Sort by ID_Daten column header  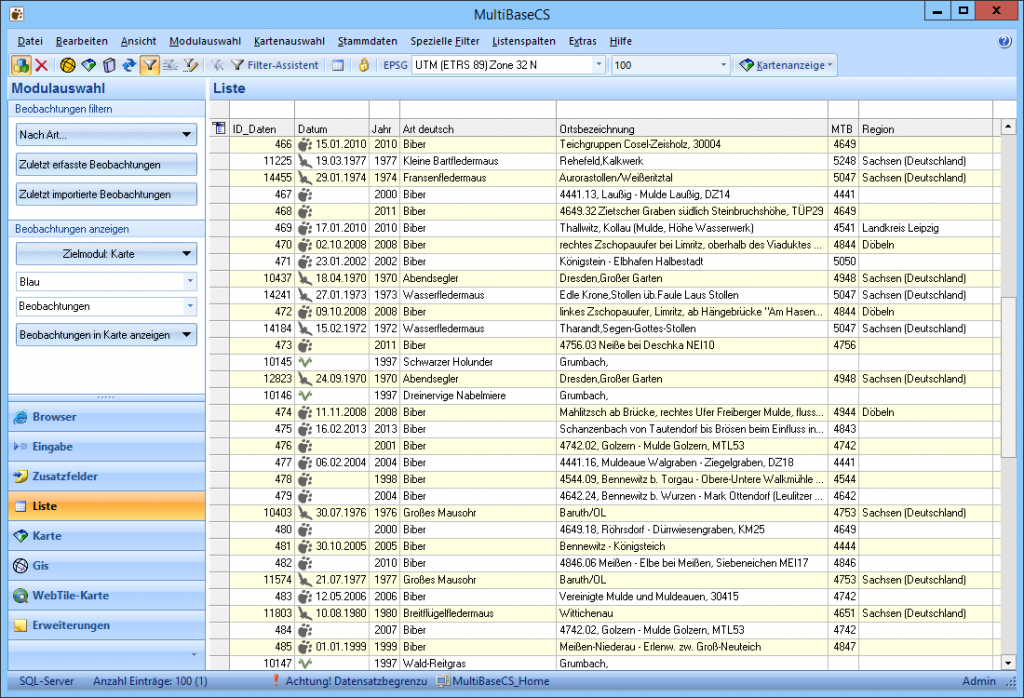pyautogui.click(x=261, y=129)
